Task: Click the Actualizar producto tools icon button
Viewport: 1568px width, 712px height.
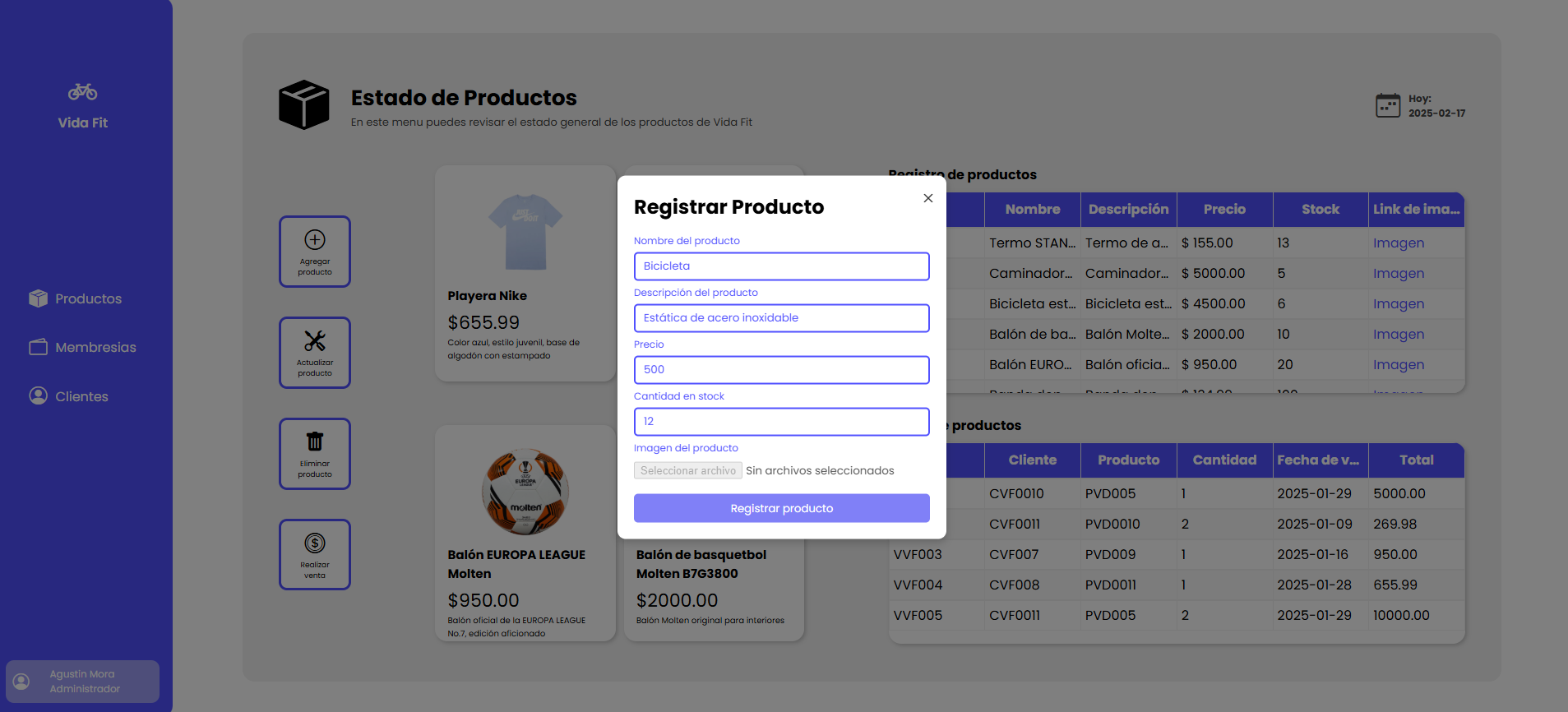Action: (315, 353)
